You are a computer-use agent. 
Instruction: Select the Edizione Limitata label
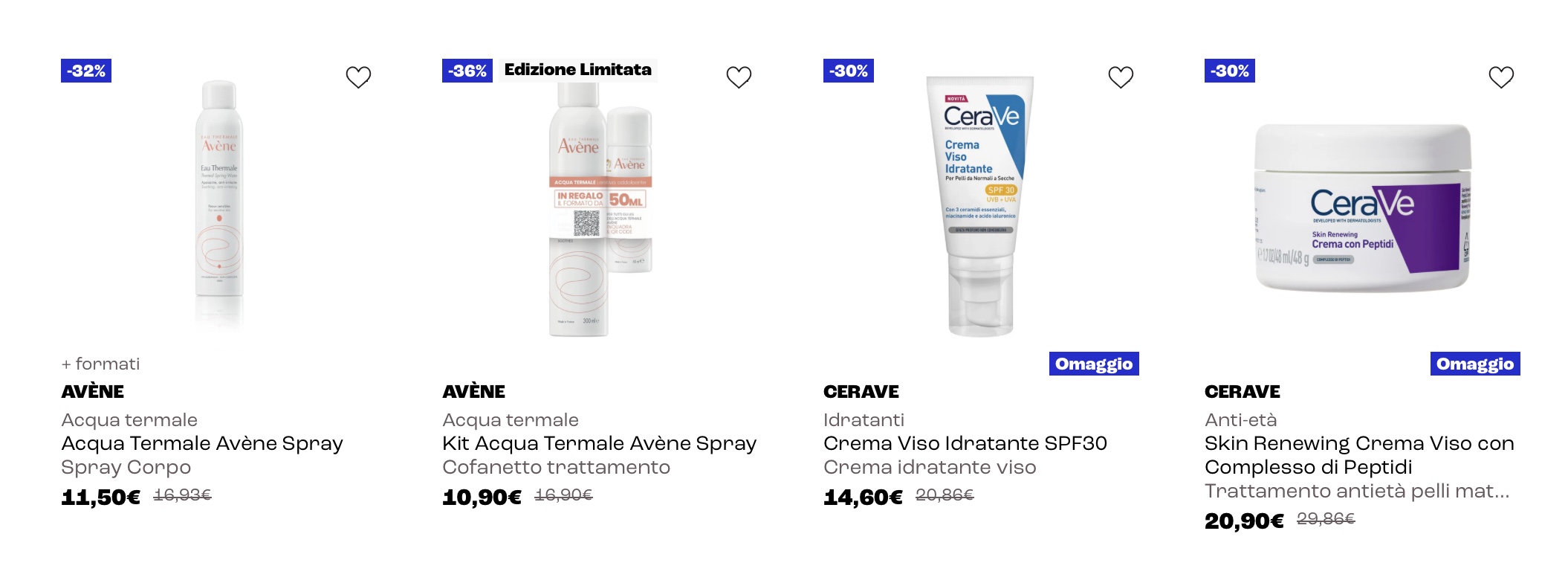(577, 70)
